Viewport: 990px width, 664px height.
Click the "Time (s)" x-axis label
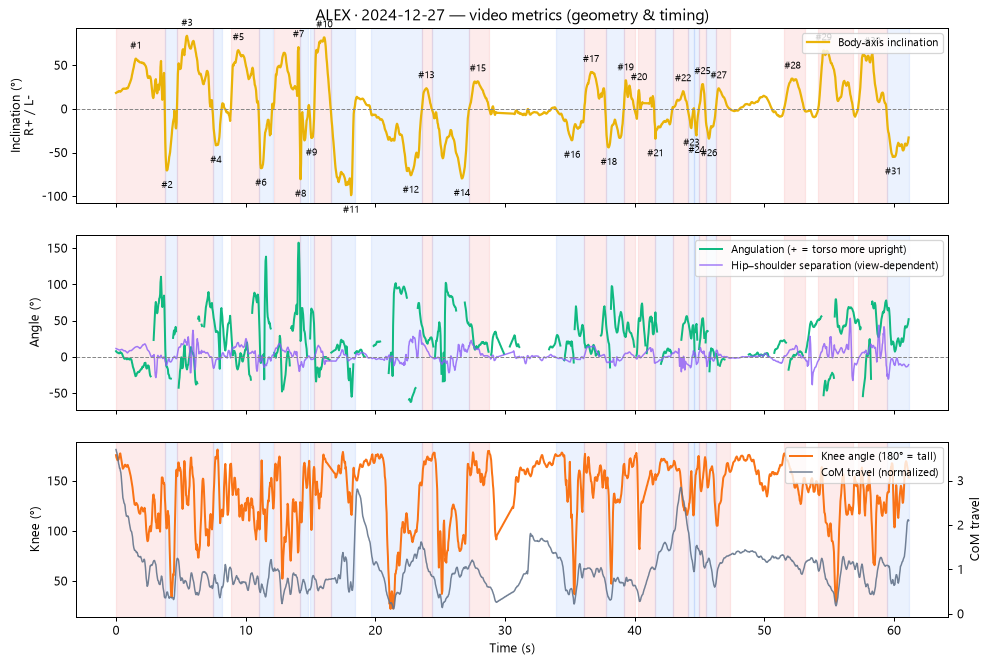point(511,648)
